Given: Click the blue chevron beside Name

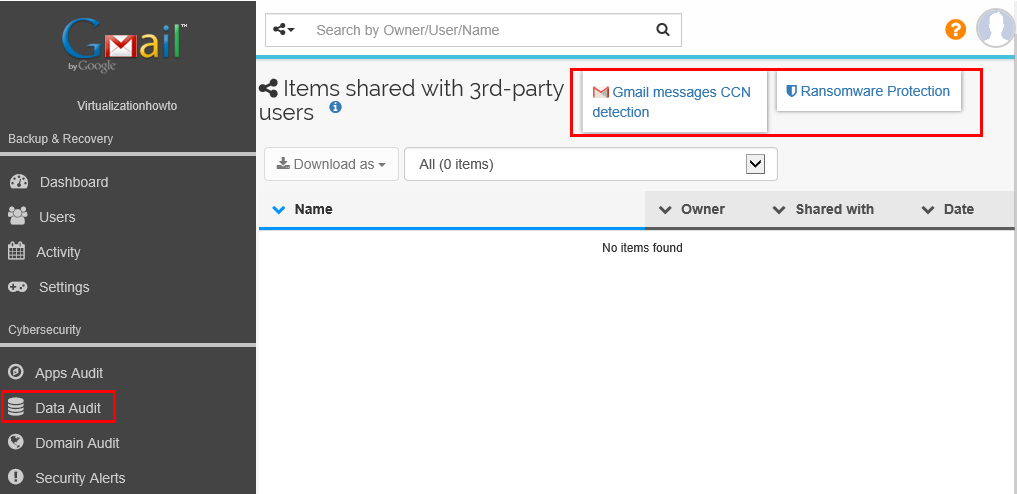Looking at the screenshot, I should [279, 209].
